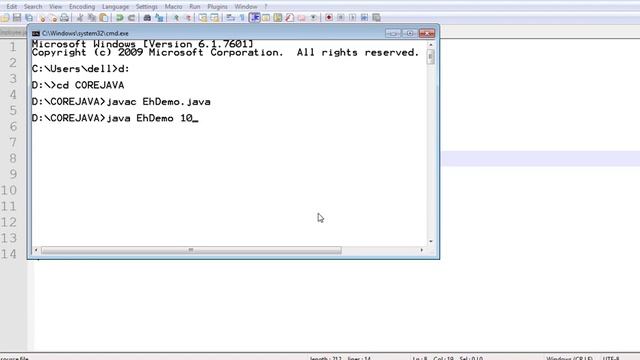Screen dimensions: 640x360
Task: Open the Plugins menu
Action: point(217,7)
